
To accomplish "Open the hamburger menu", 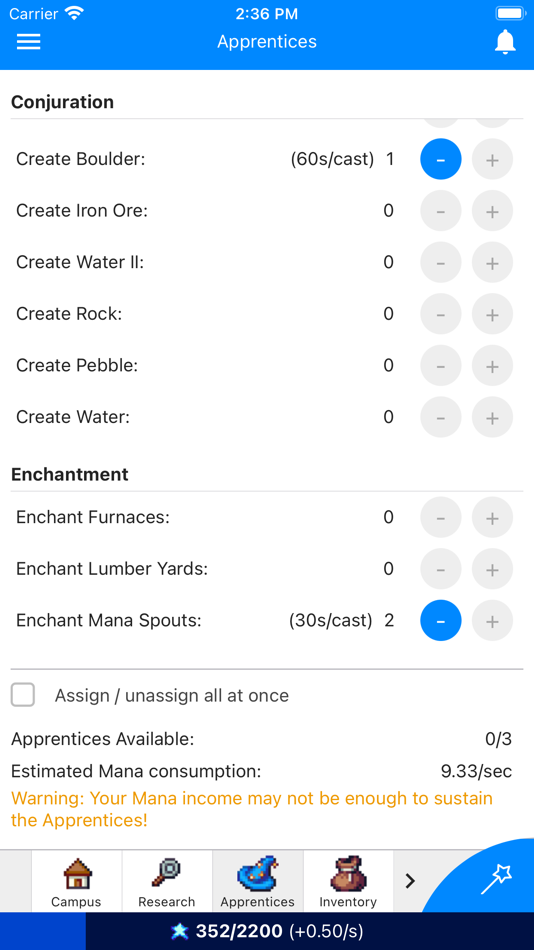I will click(28, 42).
